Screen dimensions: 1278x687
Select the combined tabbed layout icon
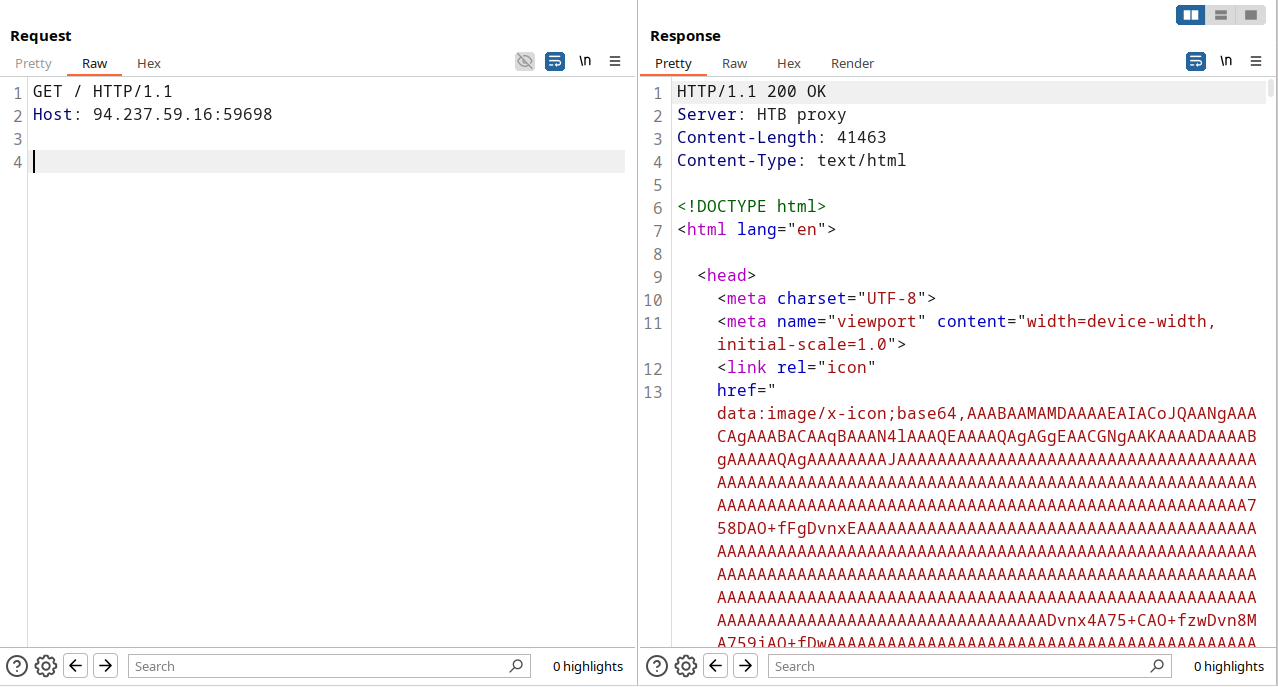pos(1251,15)
